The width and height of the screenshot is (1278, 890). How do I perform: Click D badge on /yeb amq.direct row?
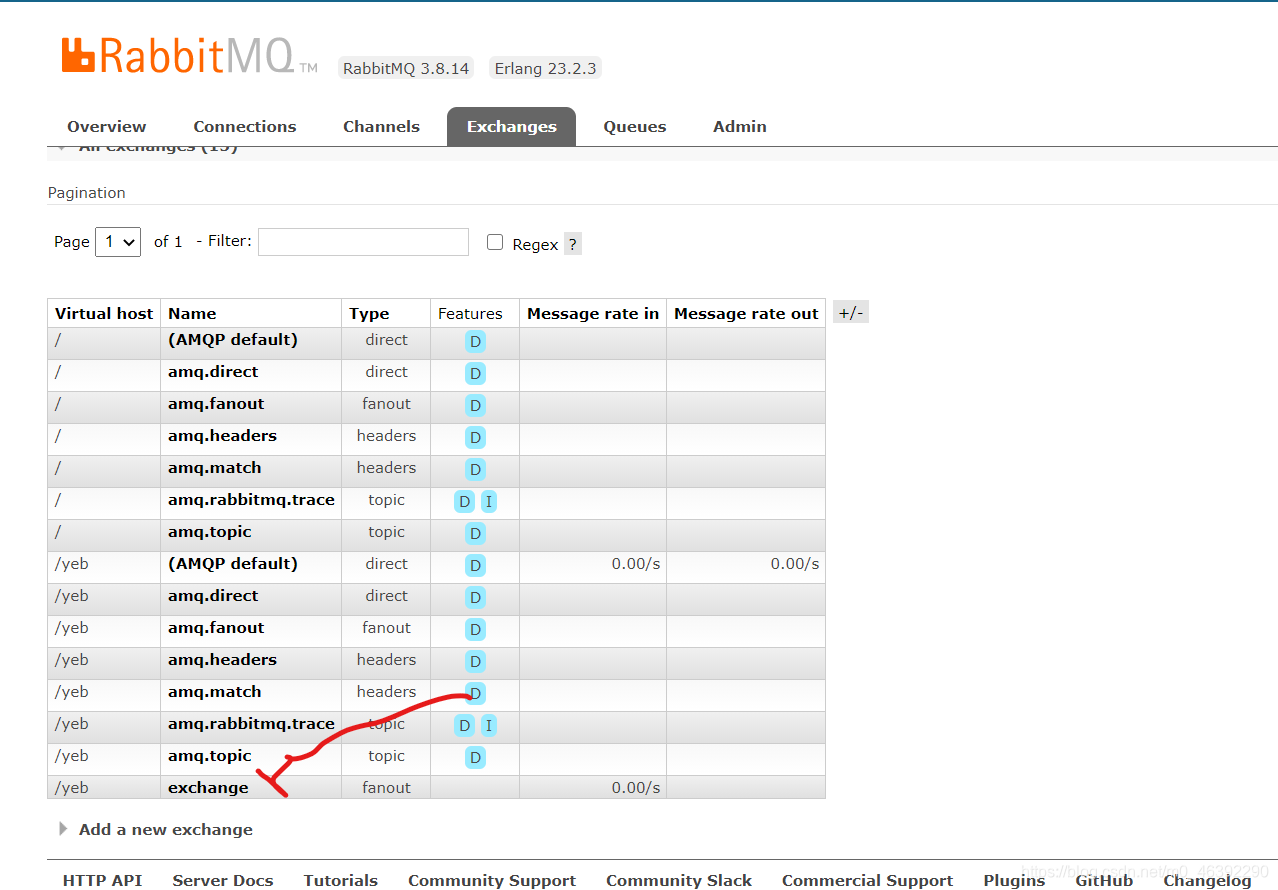[475, 598]
